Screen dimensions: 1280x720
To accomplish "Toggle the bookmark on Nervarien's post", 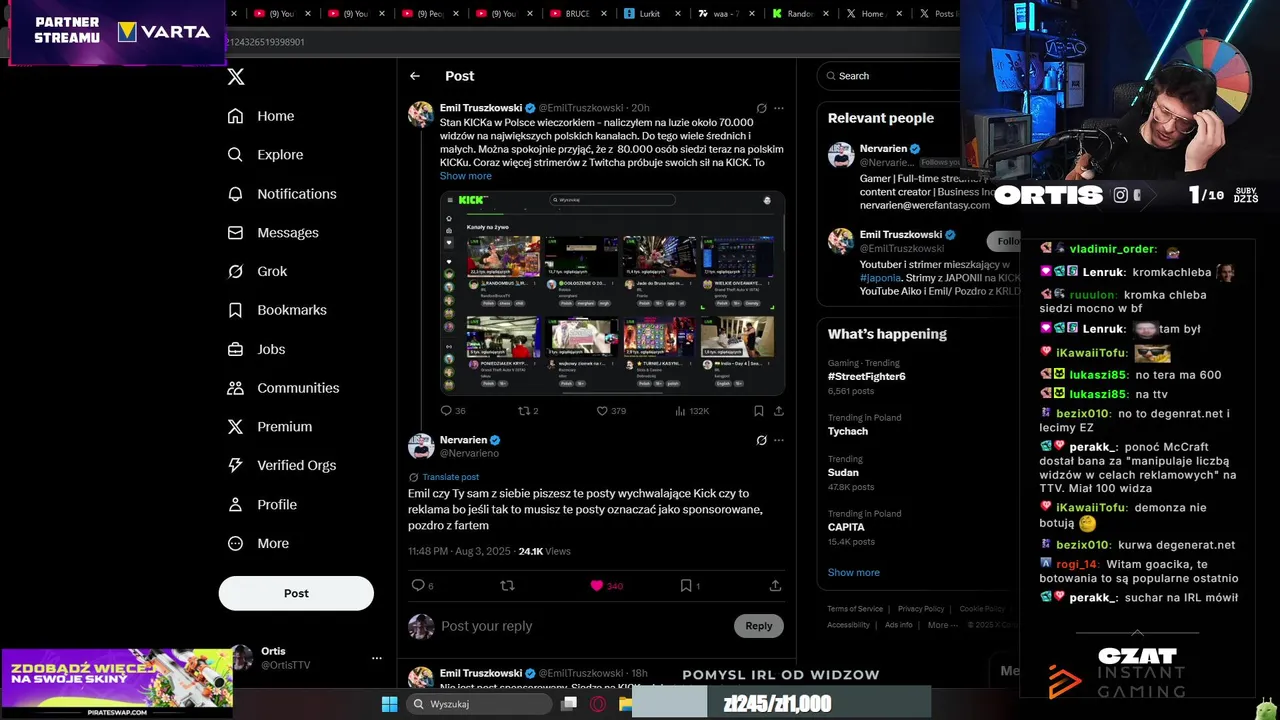I will pyautogui.click(x=686, y=585).
